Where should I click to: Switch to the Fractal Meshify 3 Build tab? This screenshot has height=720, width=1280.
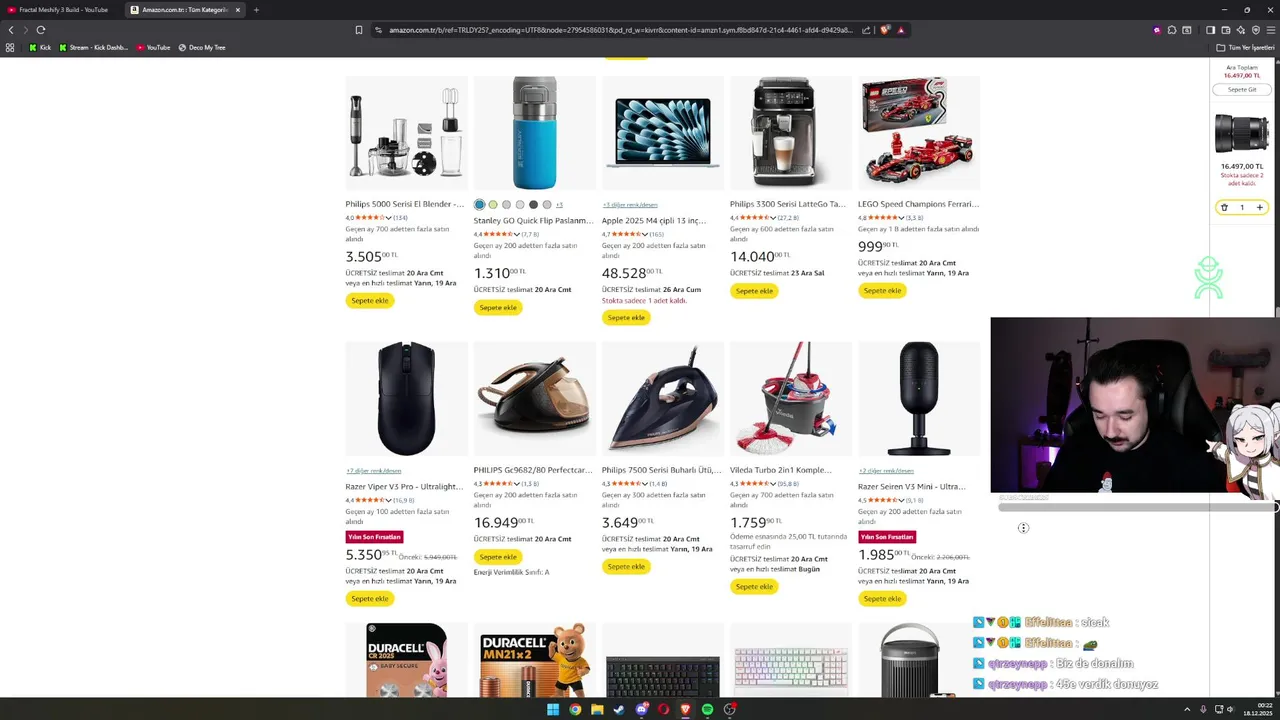pos(62,10)
